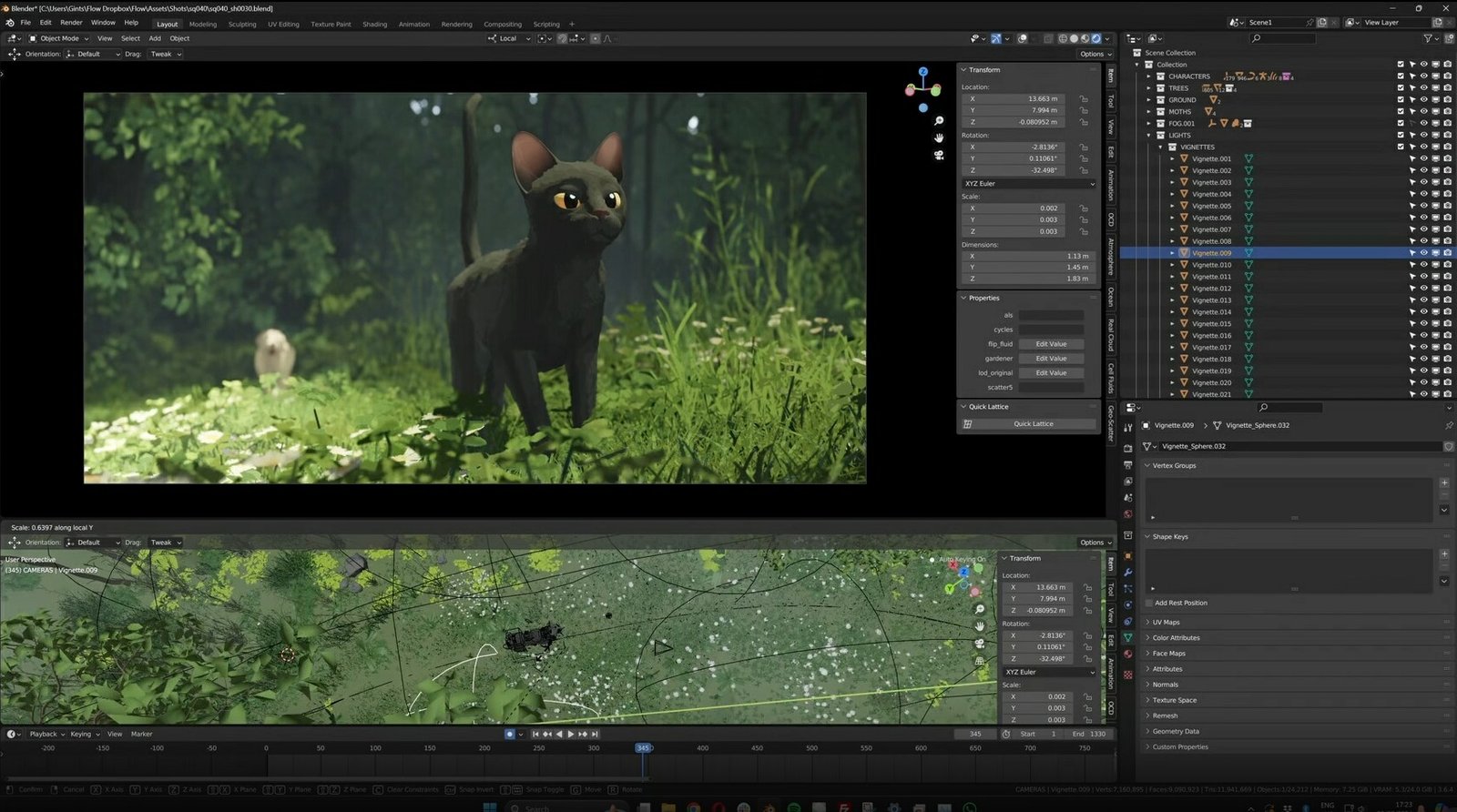Image resolution: width=1457 pixels, height=812 pixels.
Task: Click the camera view icon in viewport
Action: pos(938,155)
